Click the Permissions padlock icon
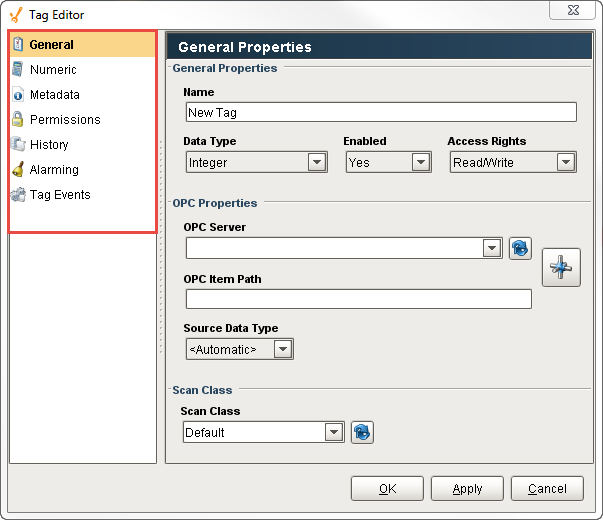 (x=18, y=120)
